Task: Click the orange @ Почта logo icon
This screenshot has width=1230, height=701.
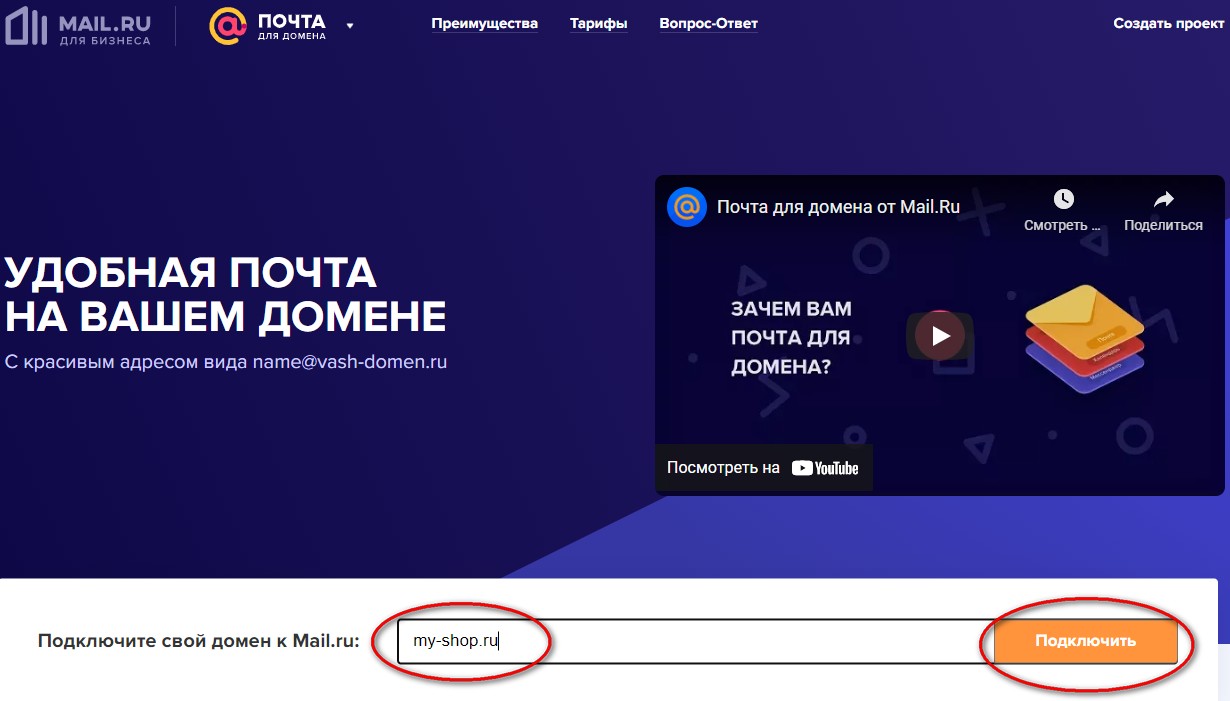Action: (x=227, y=26)
